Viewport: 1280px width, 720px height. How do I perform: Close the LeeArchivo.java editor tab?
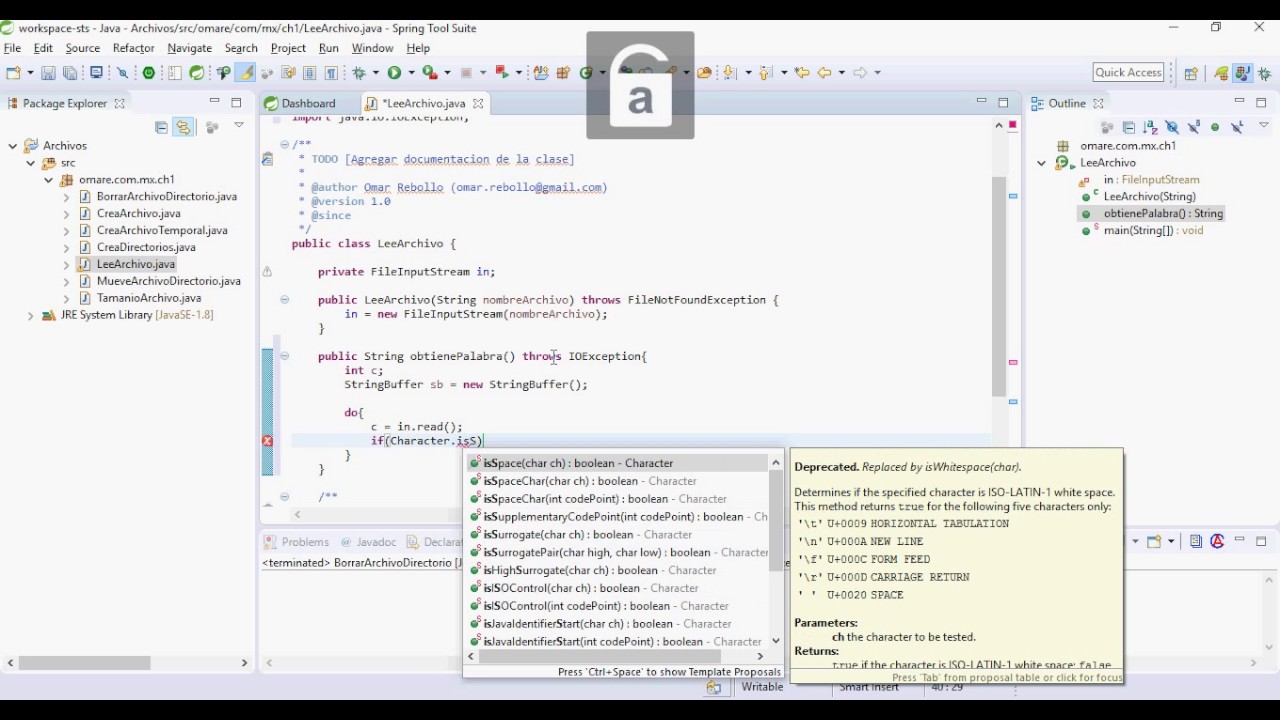click(478, 103)
